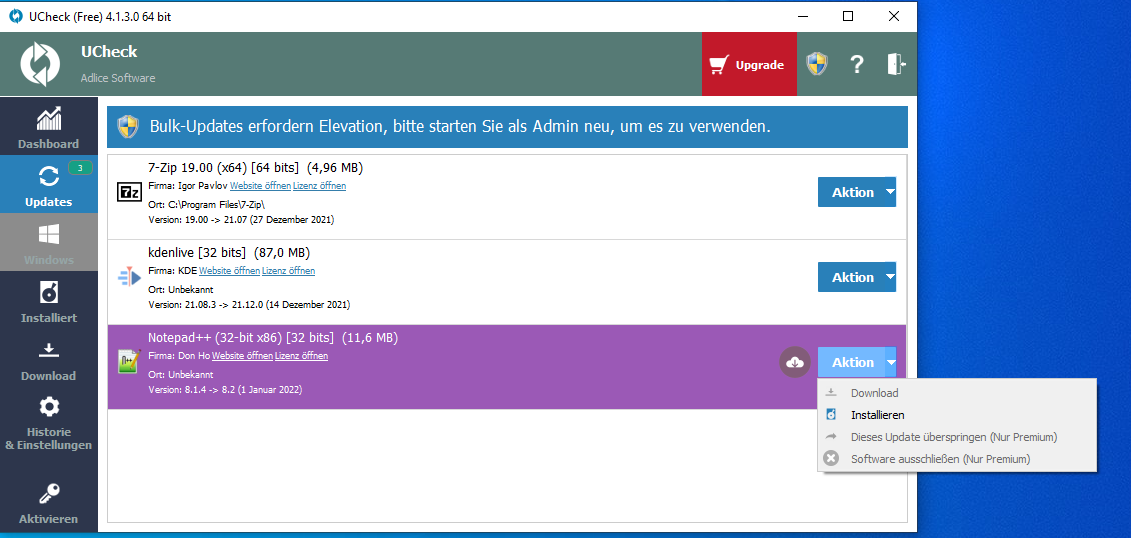
Task: Click the cloud download icon on Notepad++ row
Action: [x=795, y=362]
